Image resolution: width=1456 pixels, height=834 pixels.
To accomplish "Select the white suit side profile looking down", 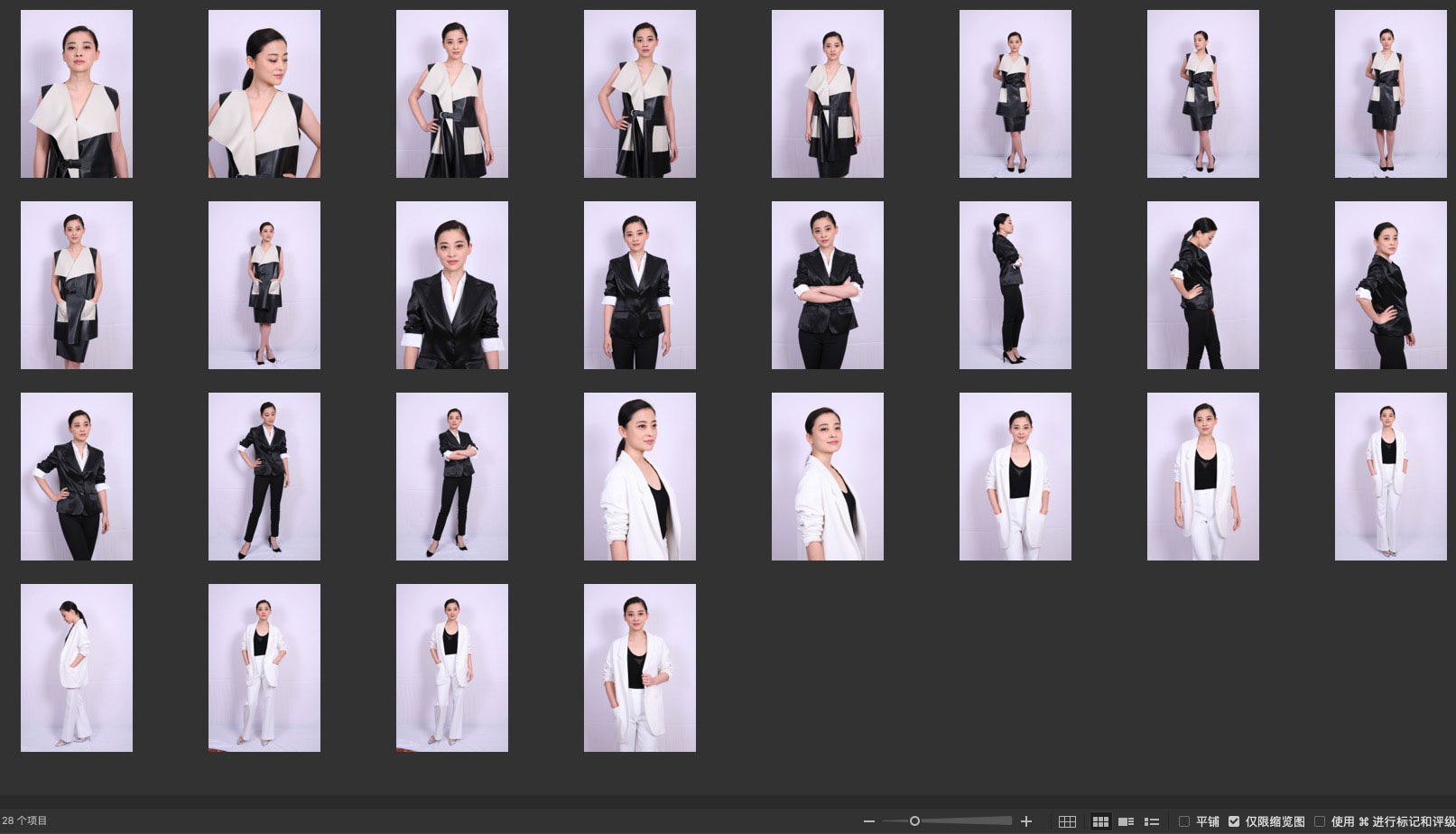I will click(x=77, y=668).
